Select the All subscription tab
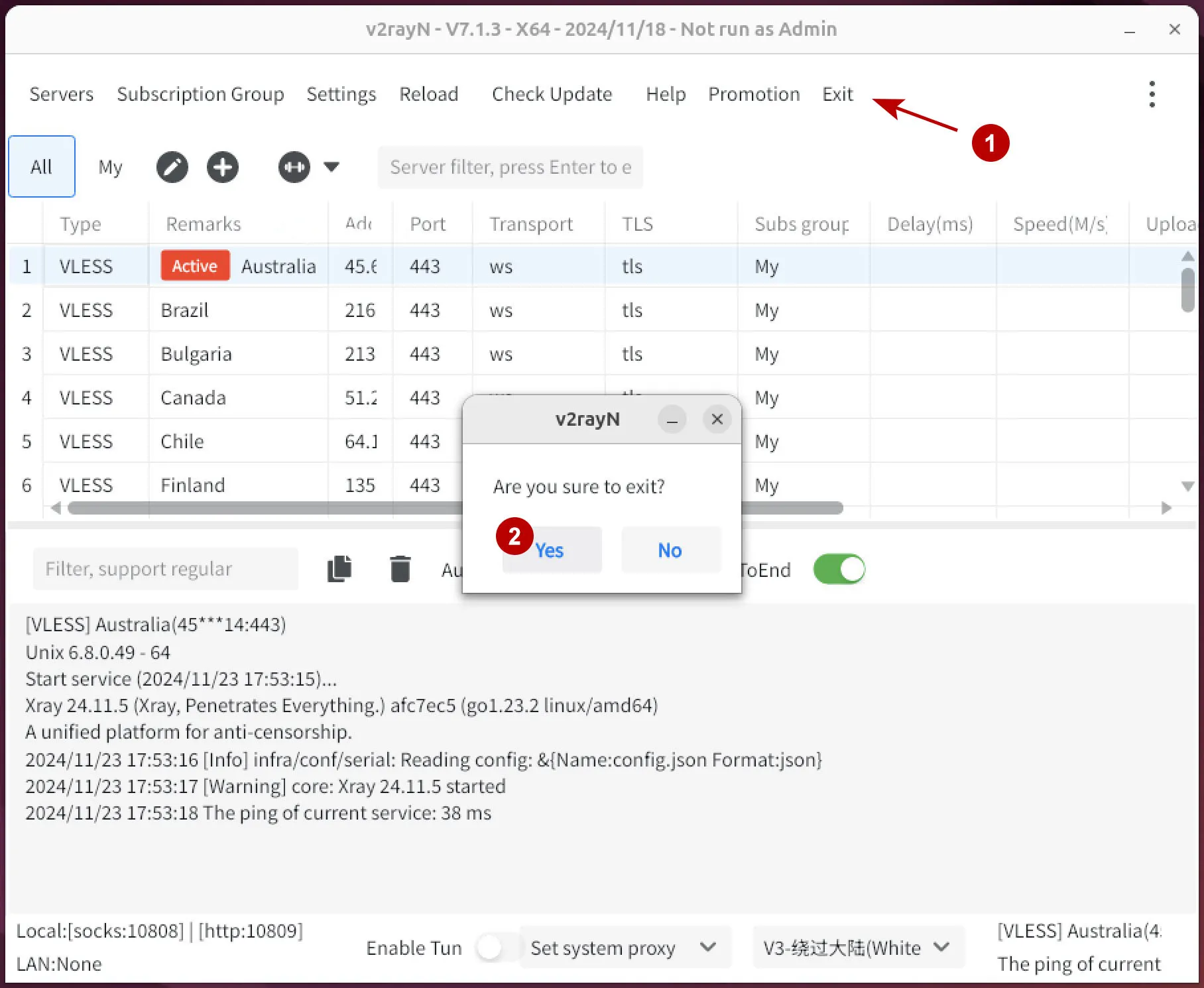 click(42, 166)
